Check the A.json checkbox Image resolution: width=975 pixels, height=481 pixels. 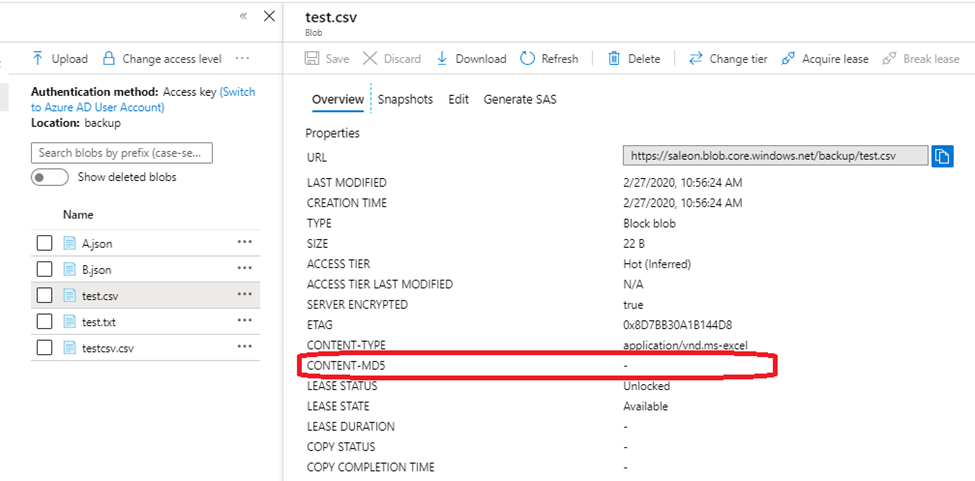coord(44,244)
